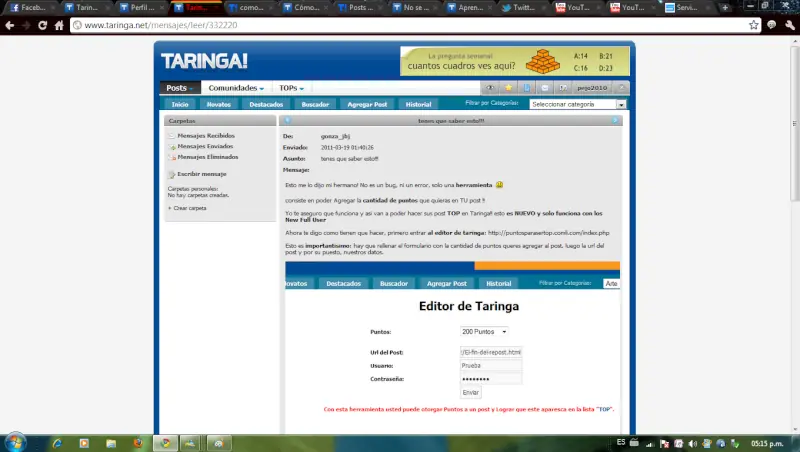
Task: Open a new browser tab
Action: click(x=725, y=8)
